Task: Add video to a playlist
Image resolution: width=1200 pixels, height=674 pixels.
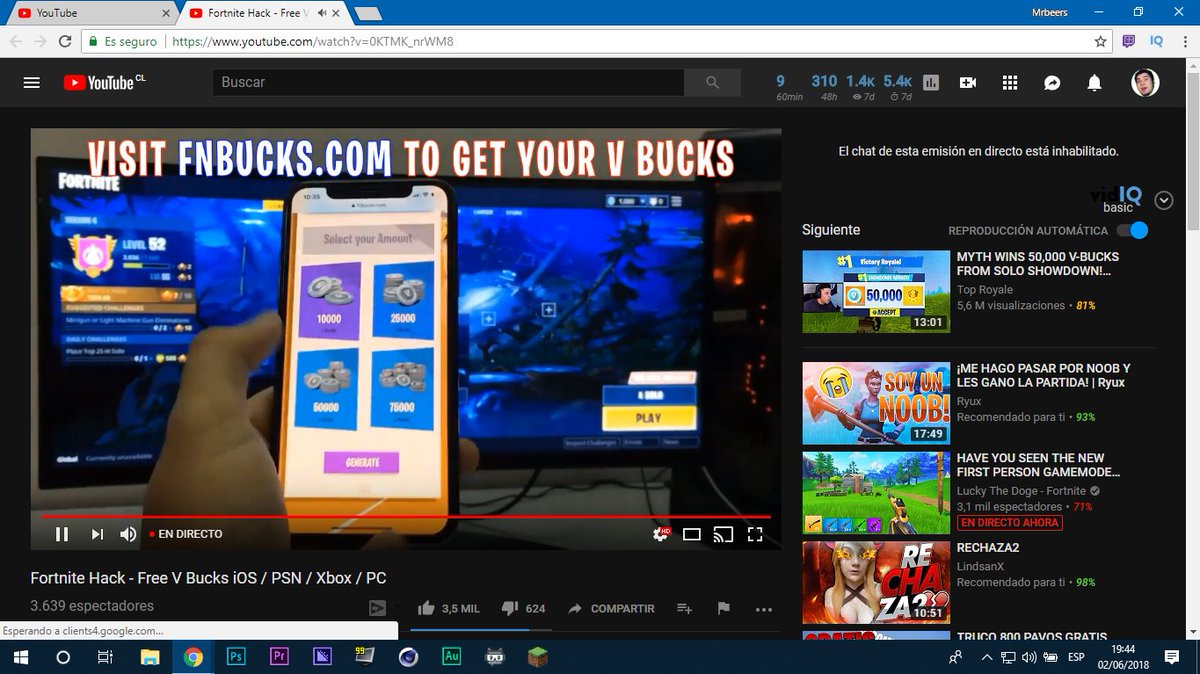Action: pos(684,608)
